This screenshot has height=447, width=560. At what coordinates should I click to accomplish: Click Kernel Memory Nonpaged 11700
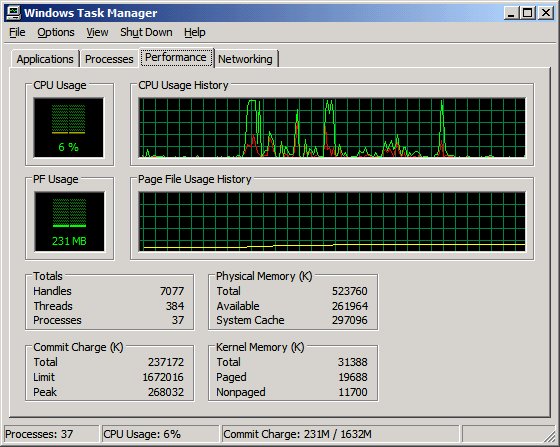[352, 392]
